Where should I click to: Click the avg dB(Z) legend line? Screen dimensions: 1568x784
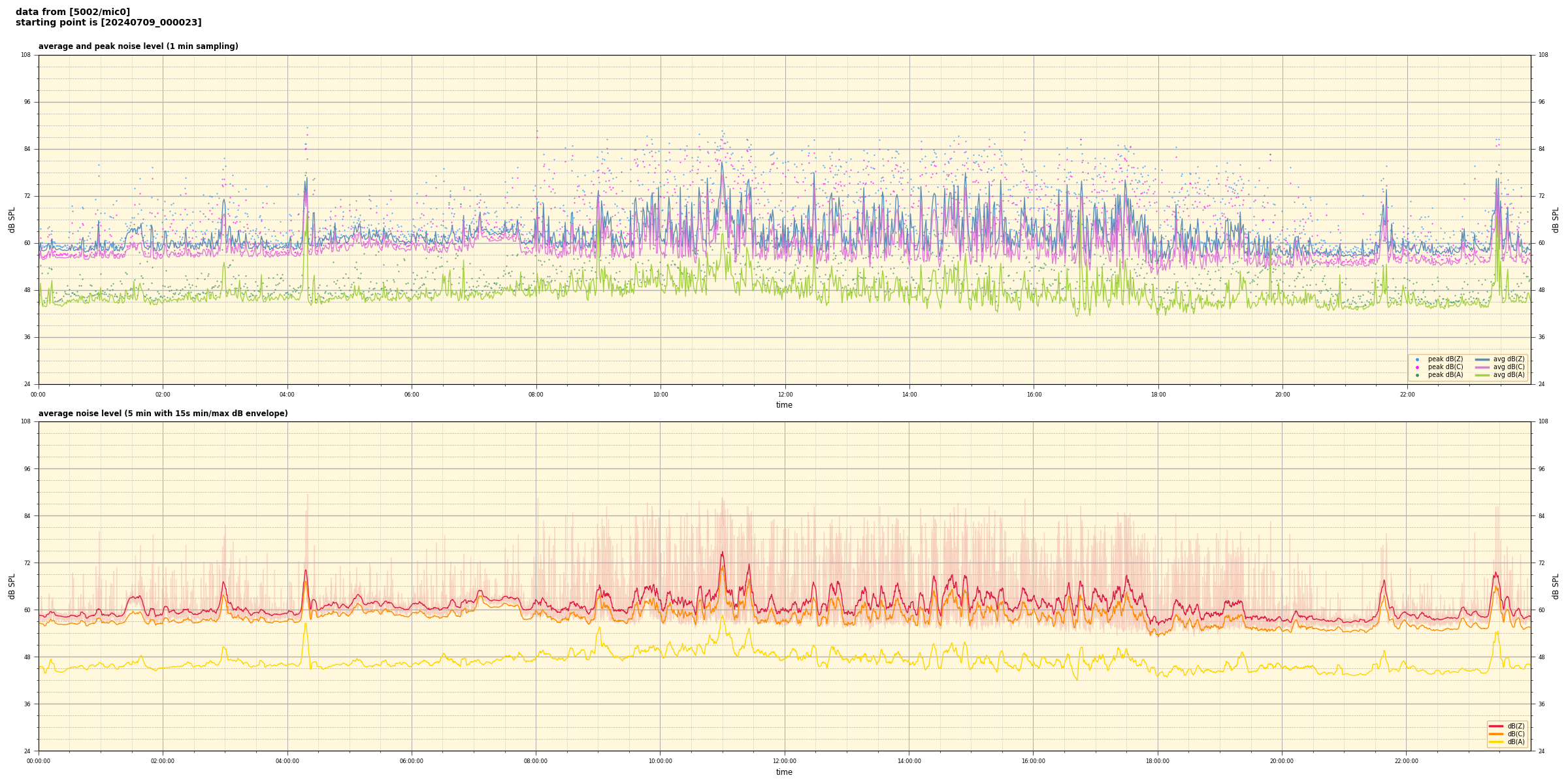tap(1482, 359)
